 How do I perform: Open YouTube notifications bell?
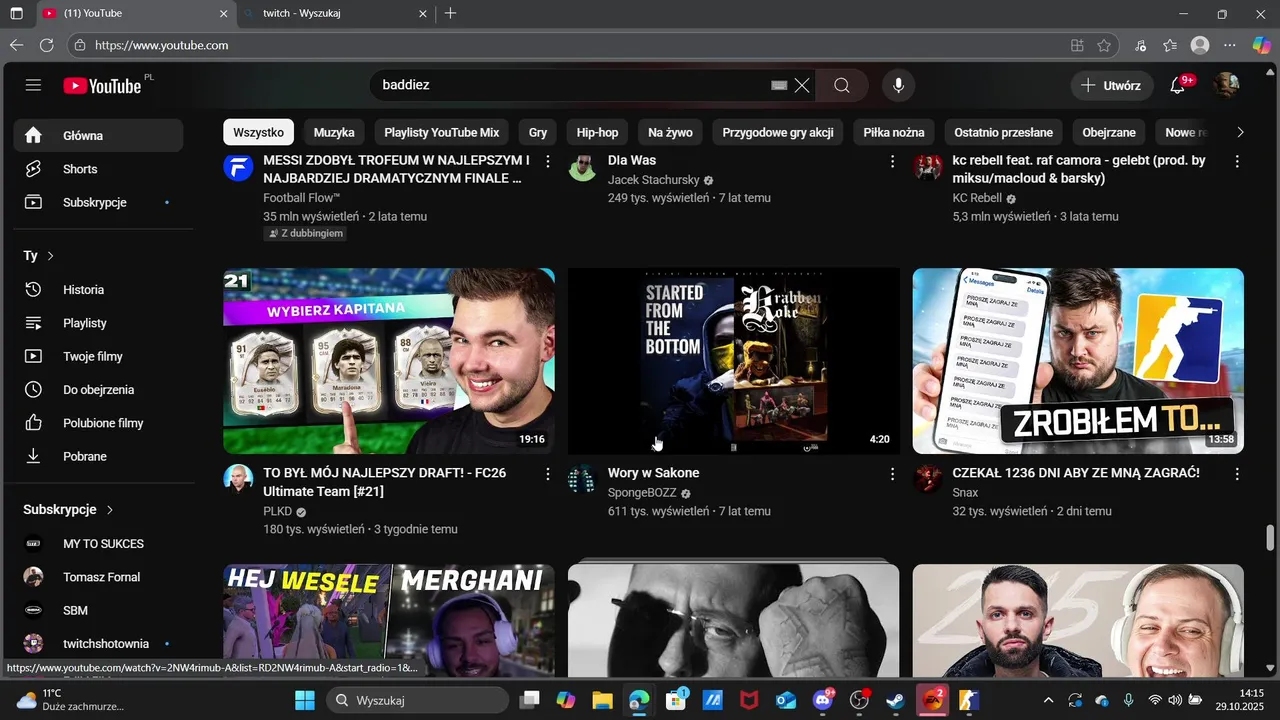1178,85
